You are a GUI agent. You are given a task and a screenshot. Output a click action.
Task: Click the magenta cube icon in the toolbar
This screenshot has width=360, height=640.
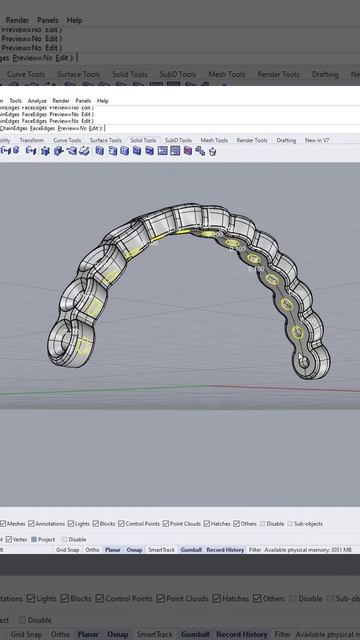[x=188, y=151]
